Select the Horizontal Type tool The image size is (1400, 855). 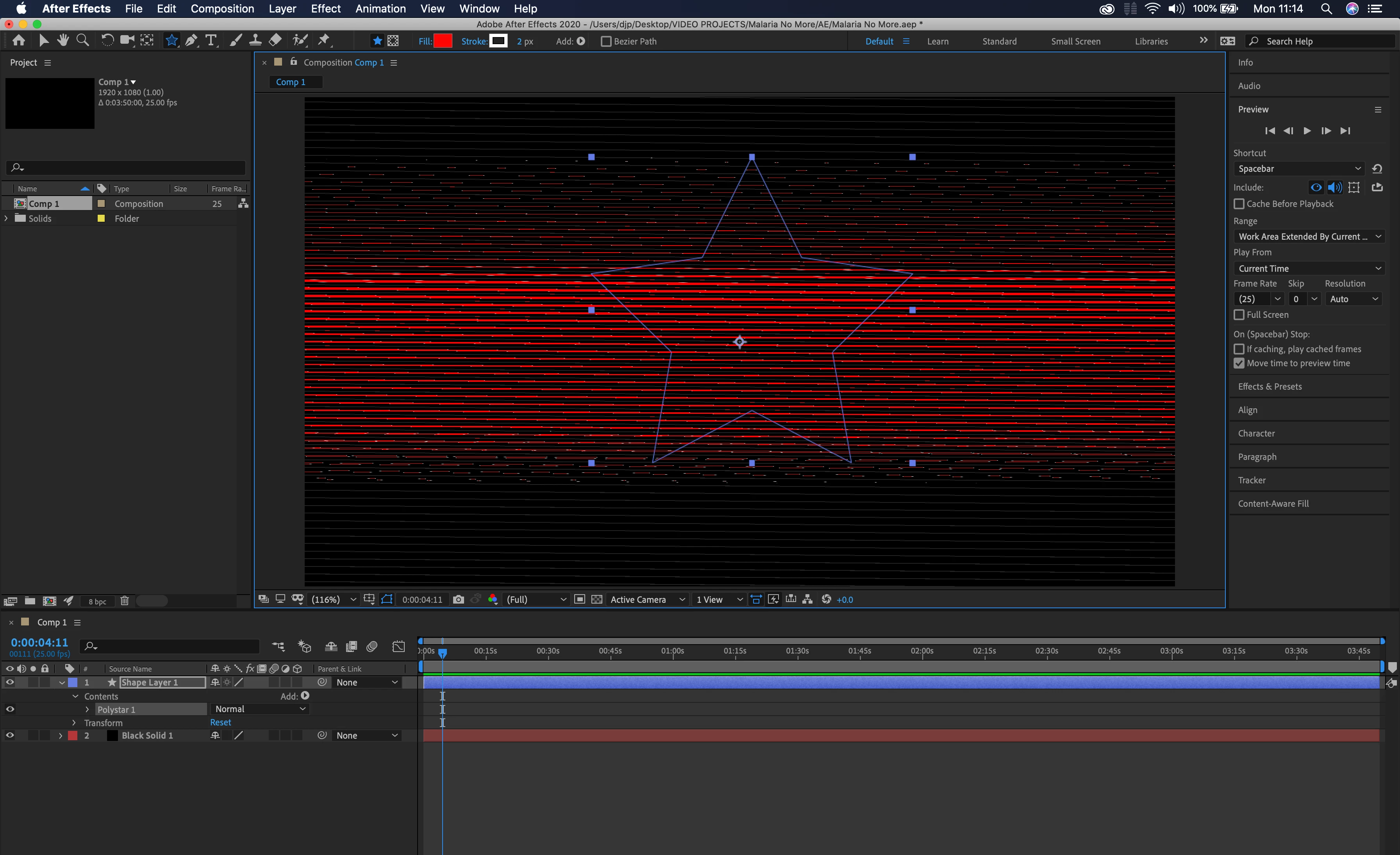211,40
